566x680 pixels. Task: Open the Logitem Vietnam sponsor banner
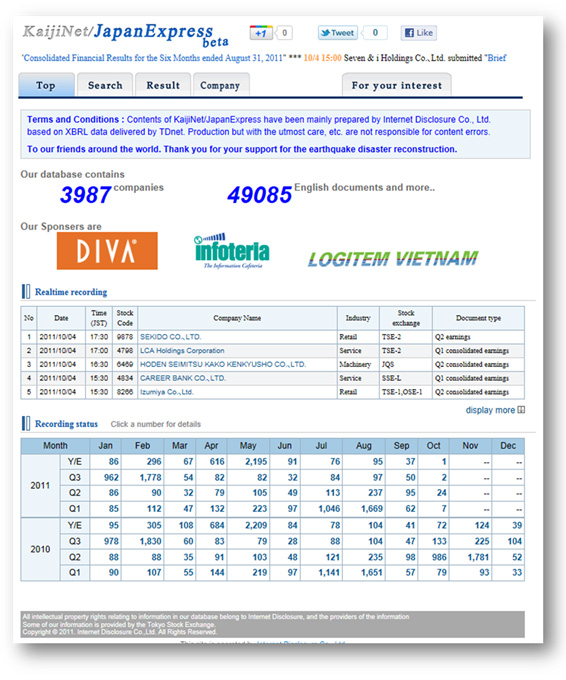(393, 259)
